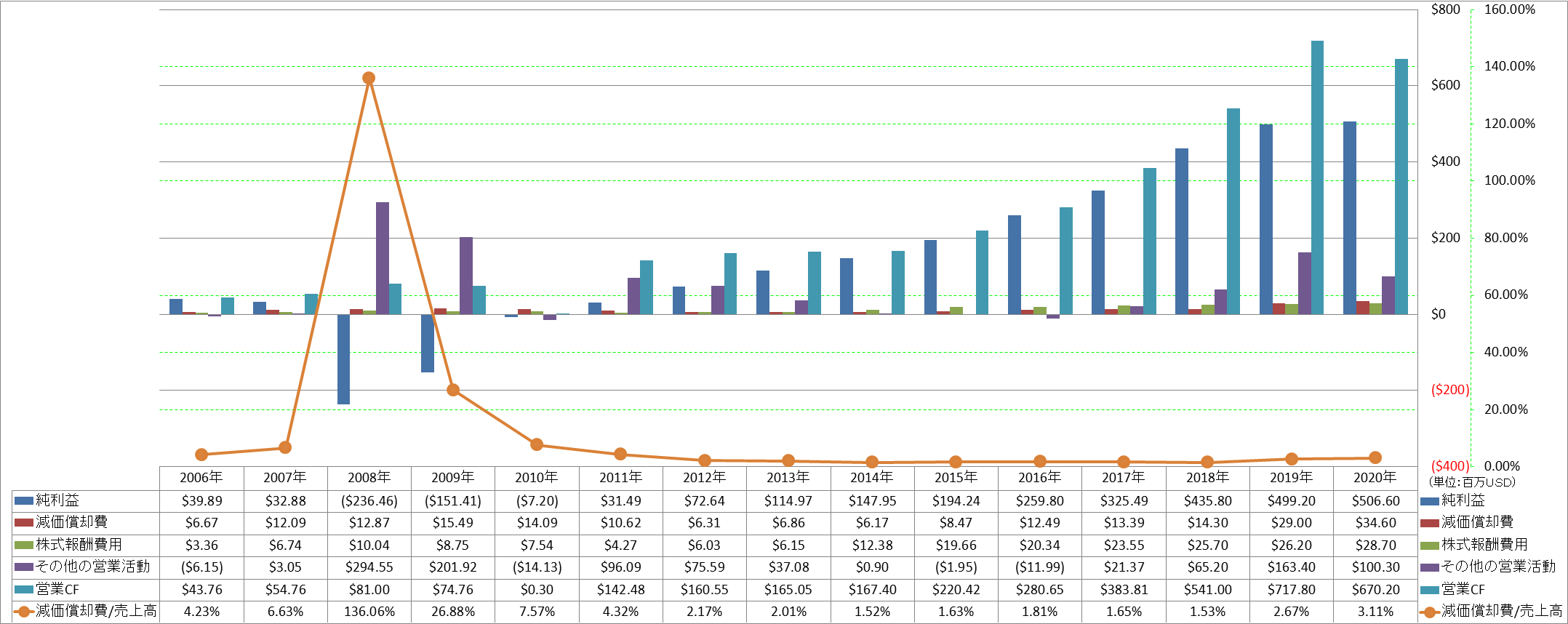Select the 株式報酬費用 label in right legend
The width and height of the screenshot is (1568, 624).
pyautogui.click(x=1484, y=545)
